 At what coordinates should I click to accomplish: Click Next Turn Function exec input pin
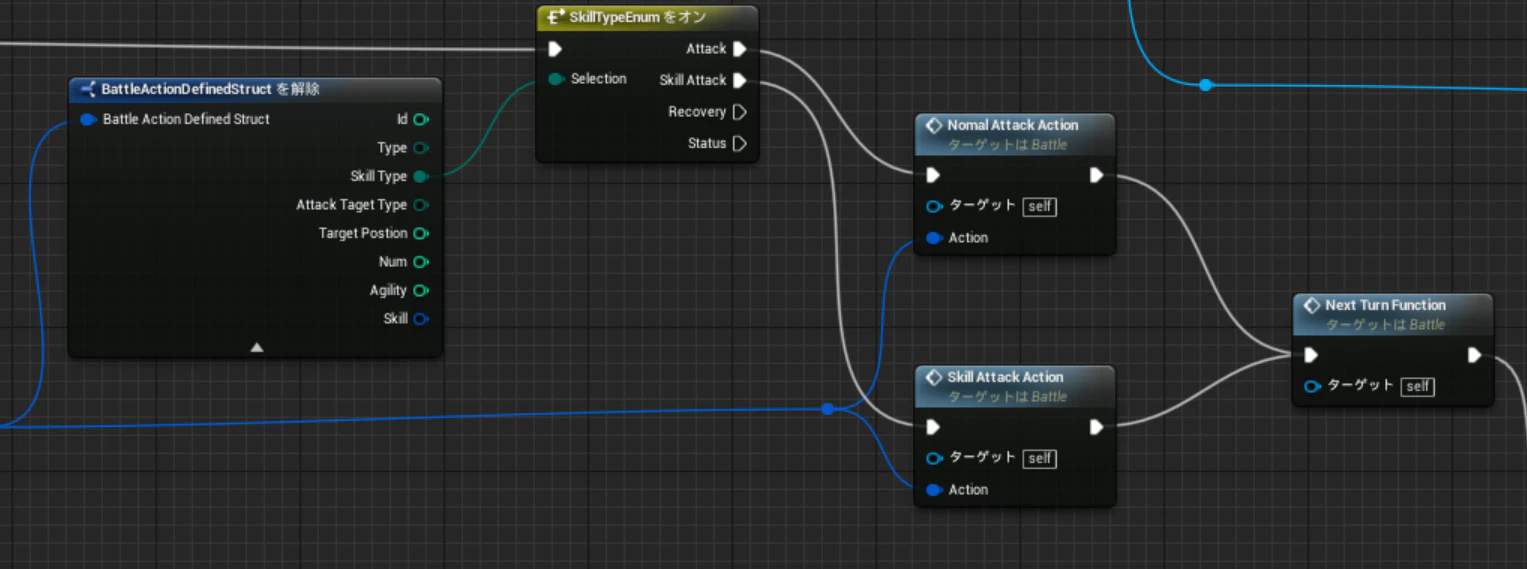coord(1311,355)
